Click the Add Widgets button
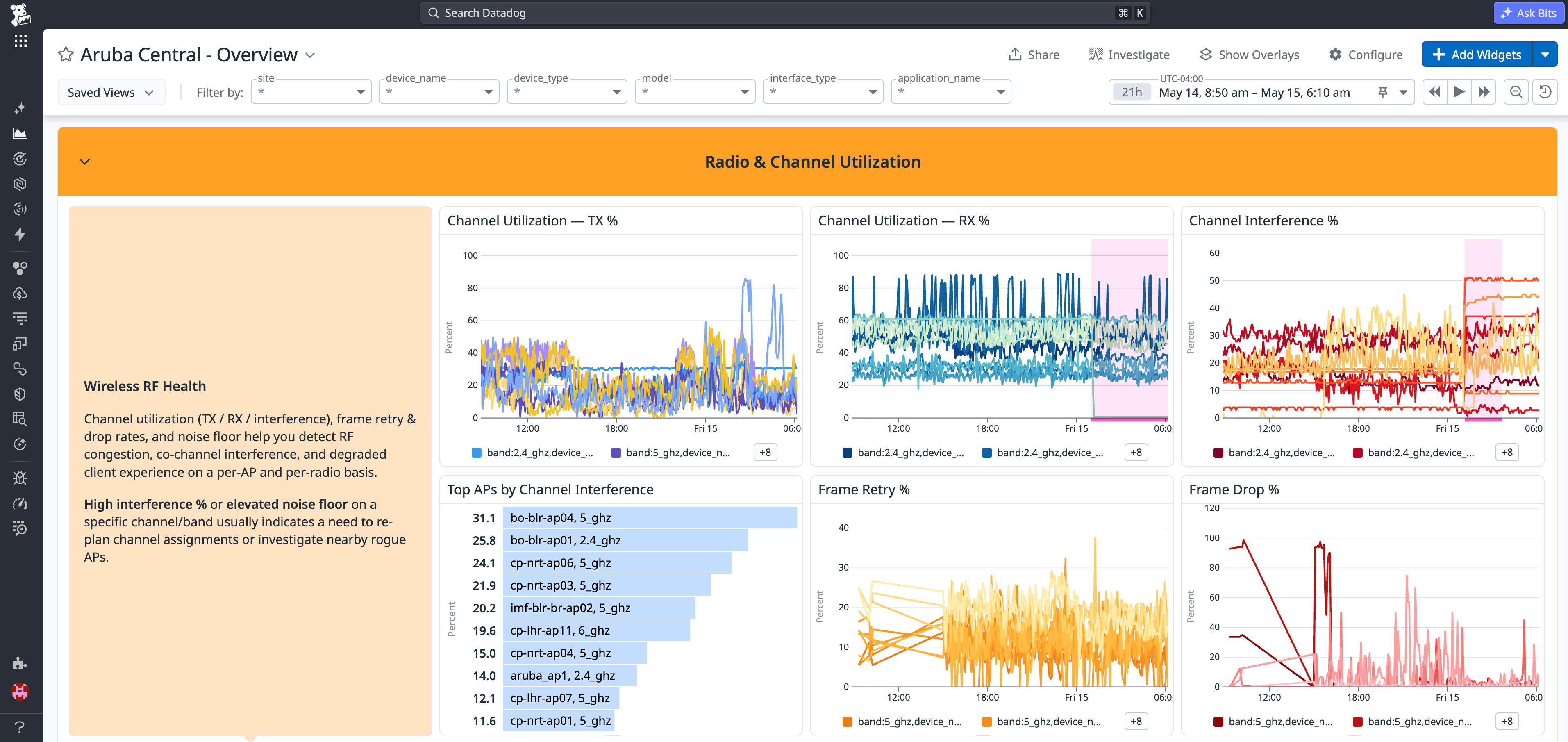The image size is (1568, 742). tap(1477, 55)
